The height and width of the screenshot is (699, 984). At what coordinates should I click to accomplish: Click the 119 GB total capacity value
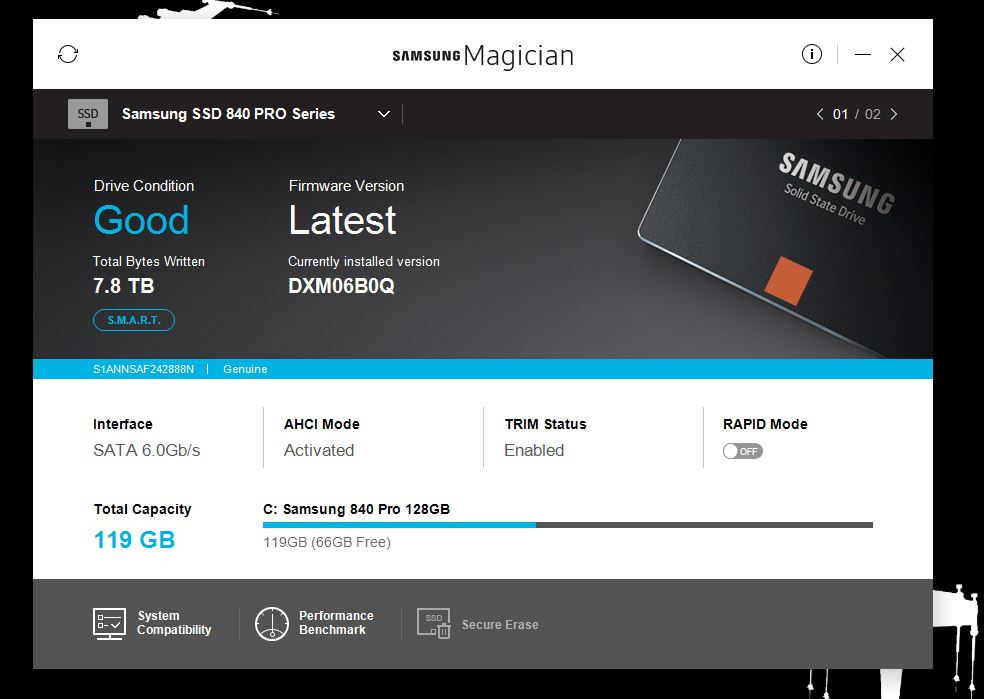134,540
